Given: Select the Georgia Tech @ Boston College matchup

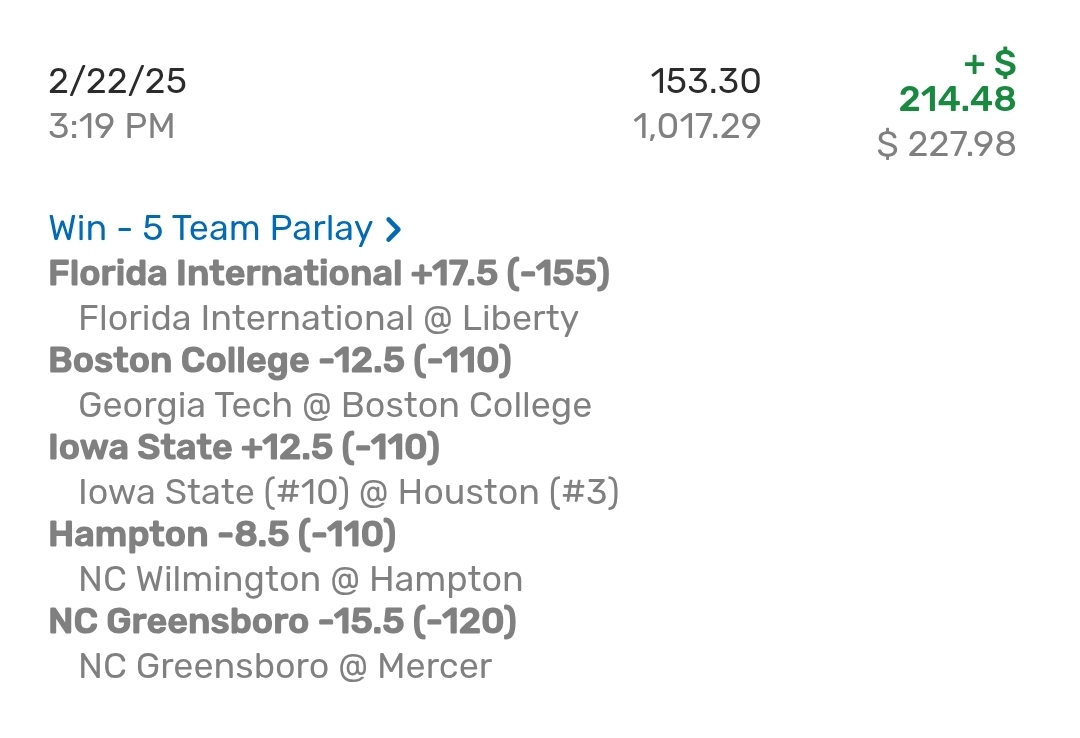Looking at the screenshot, I should click(335, 405).
